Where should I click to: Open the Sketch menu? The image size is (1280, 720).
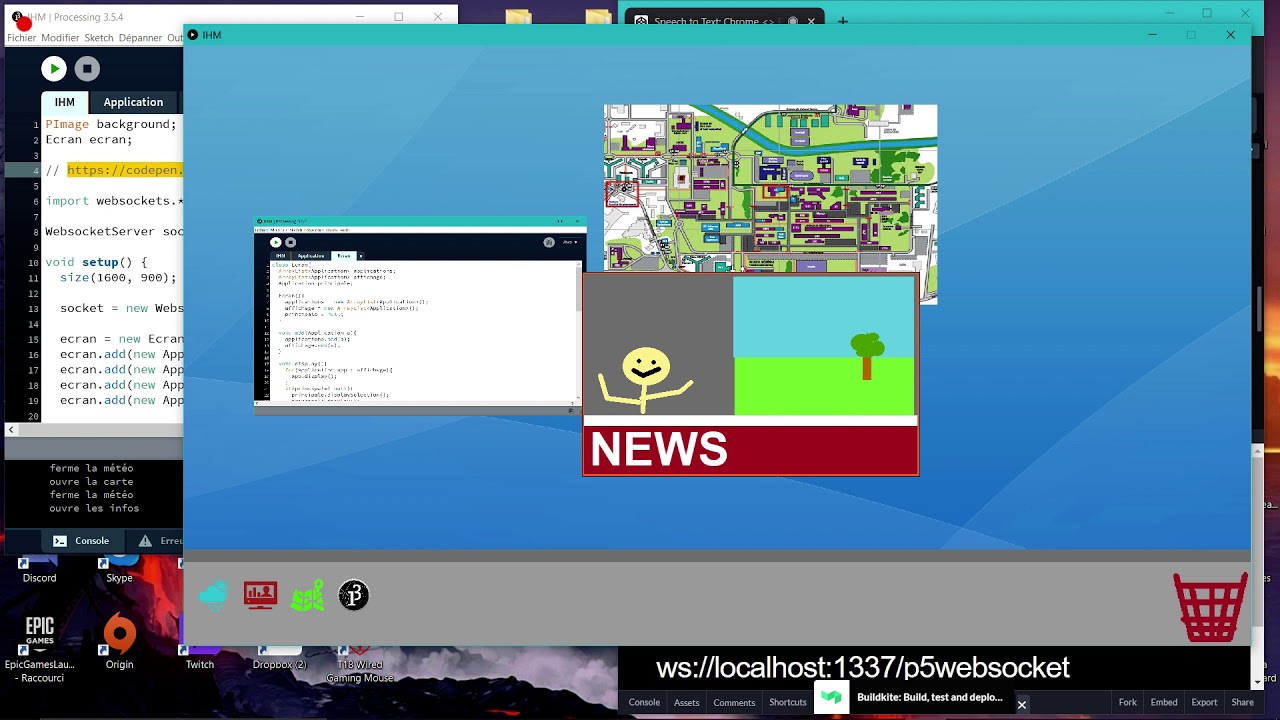point(99,38)
